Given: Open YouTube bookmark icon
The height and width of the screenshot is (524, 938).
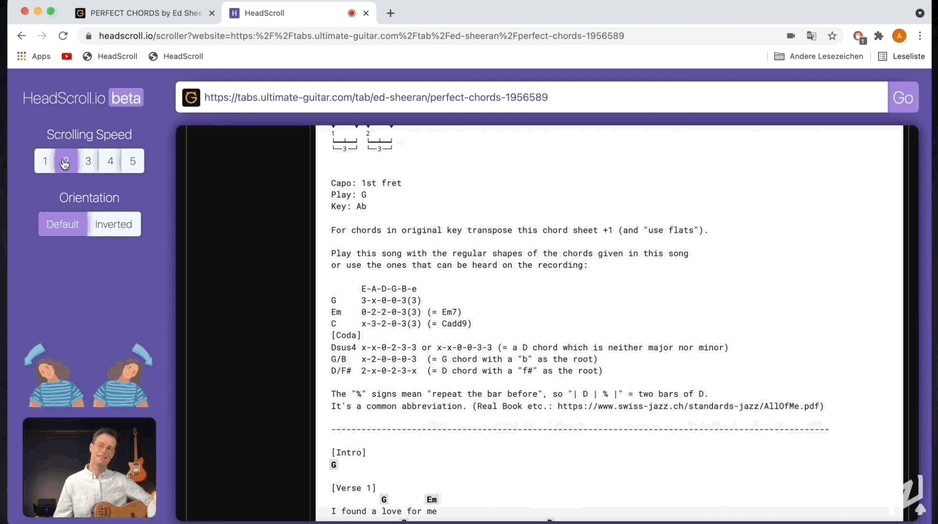Looking at the screenshot, I should click(x=66, y=56).
